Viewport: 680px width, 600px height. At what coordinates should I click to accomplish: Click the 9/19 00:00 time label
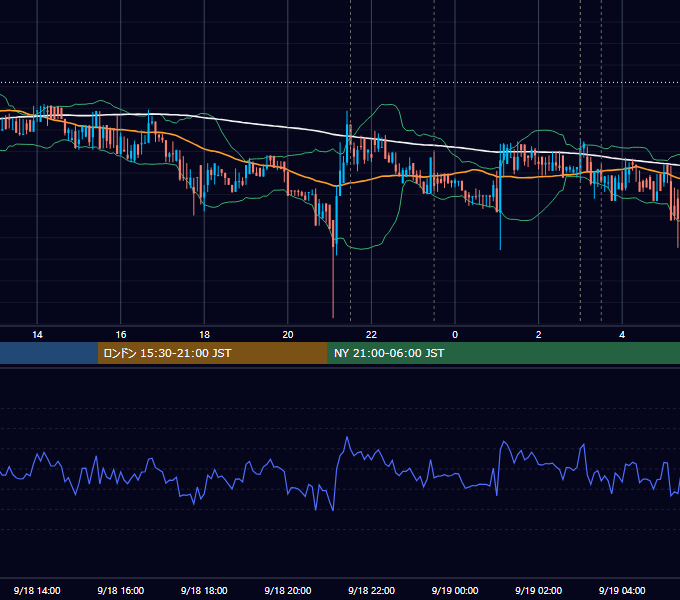(x=455, y=590)
